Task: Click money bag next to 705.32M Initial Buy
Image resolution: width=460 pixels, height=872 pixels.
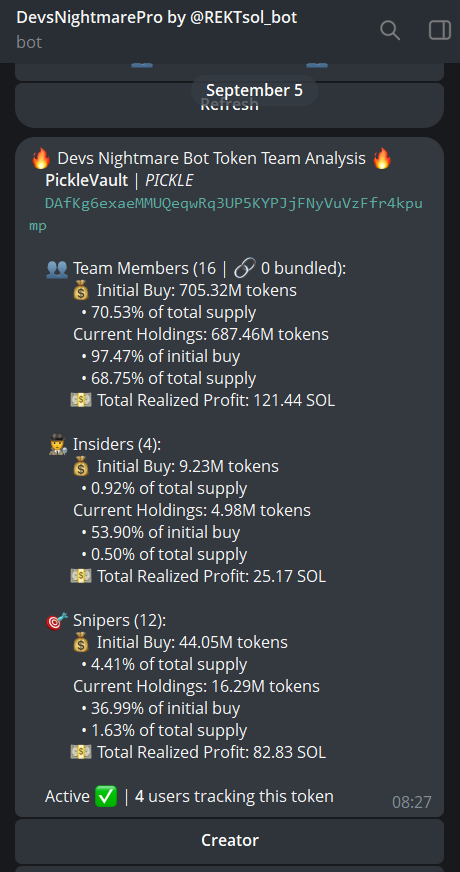Action: [x=81, y=291]
